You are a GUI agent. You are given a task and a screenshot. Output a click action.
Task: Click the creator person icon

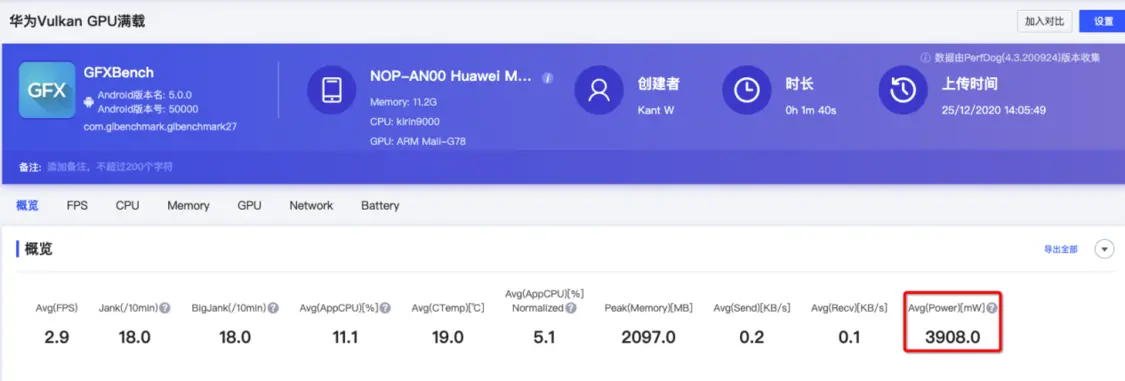tap(599, 90)
